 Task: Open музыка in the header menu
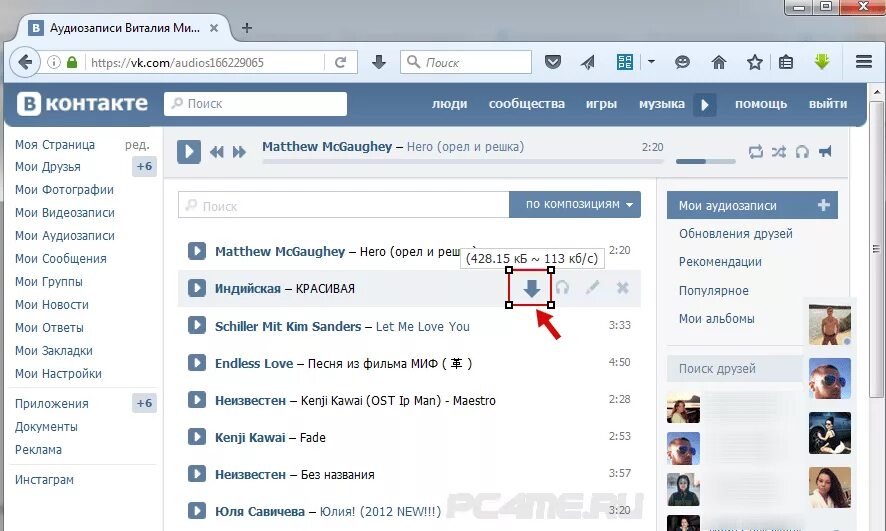click(x=662, y=104)
